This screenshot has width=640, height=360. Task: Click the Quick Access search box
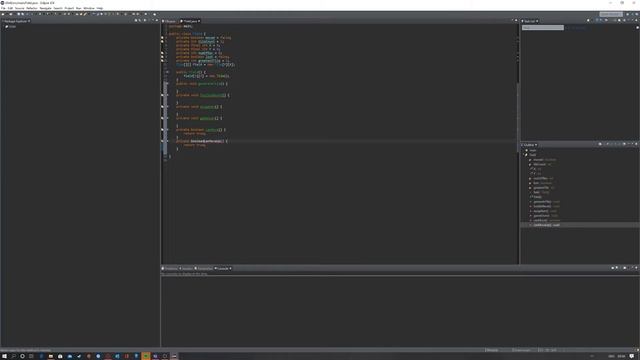click(611, 14)
